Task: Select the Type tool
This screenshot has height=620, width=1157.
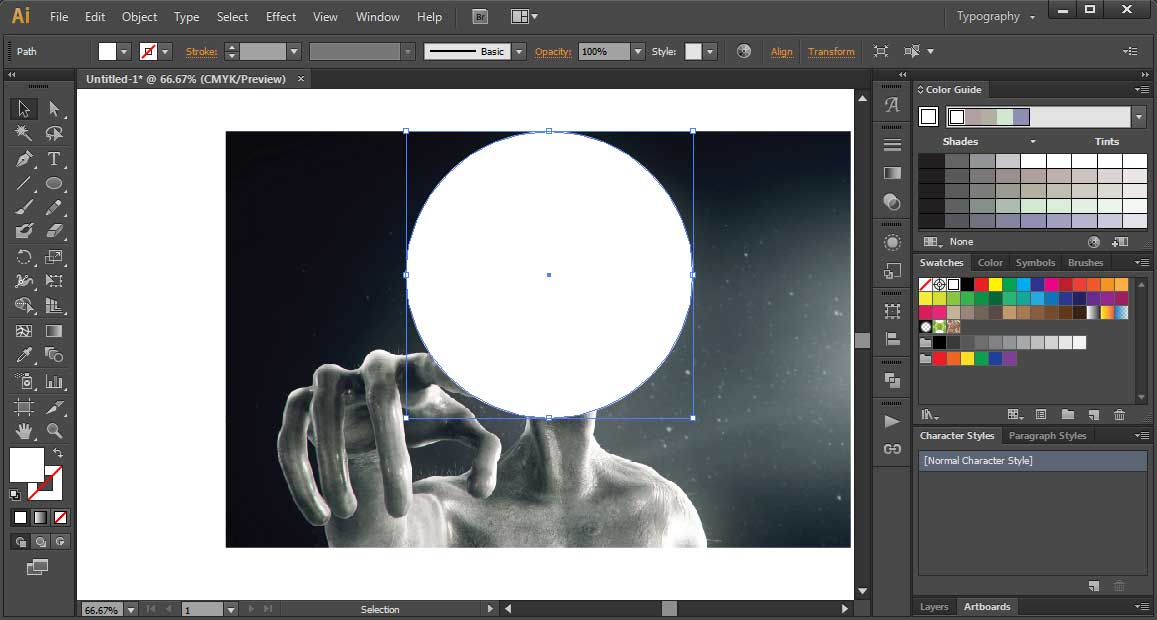Action: 56,158
